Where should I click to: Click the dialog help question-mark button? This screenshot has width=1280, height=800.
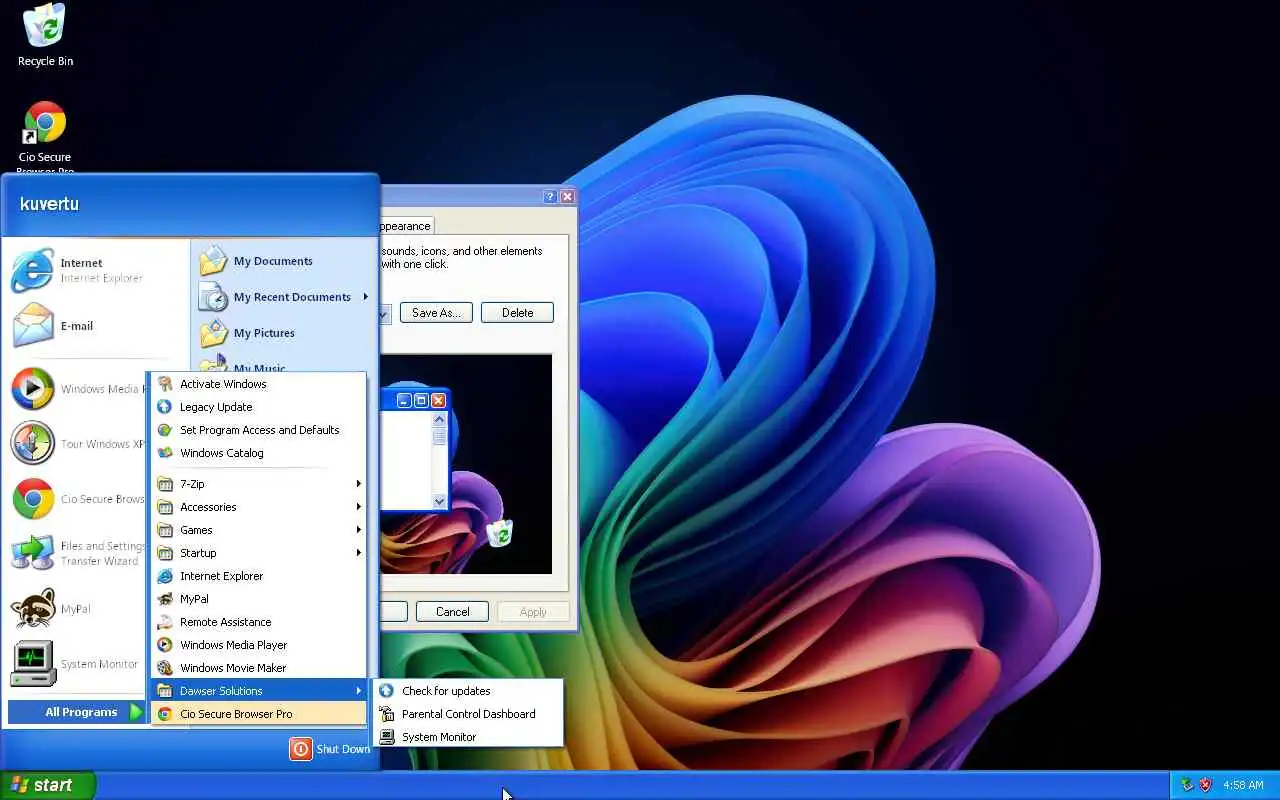click(550, 197)
